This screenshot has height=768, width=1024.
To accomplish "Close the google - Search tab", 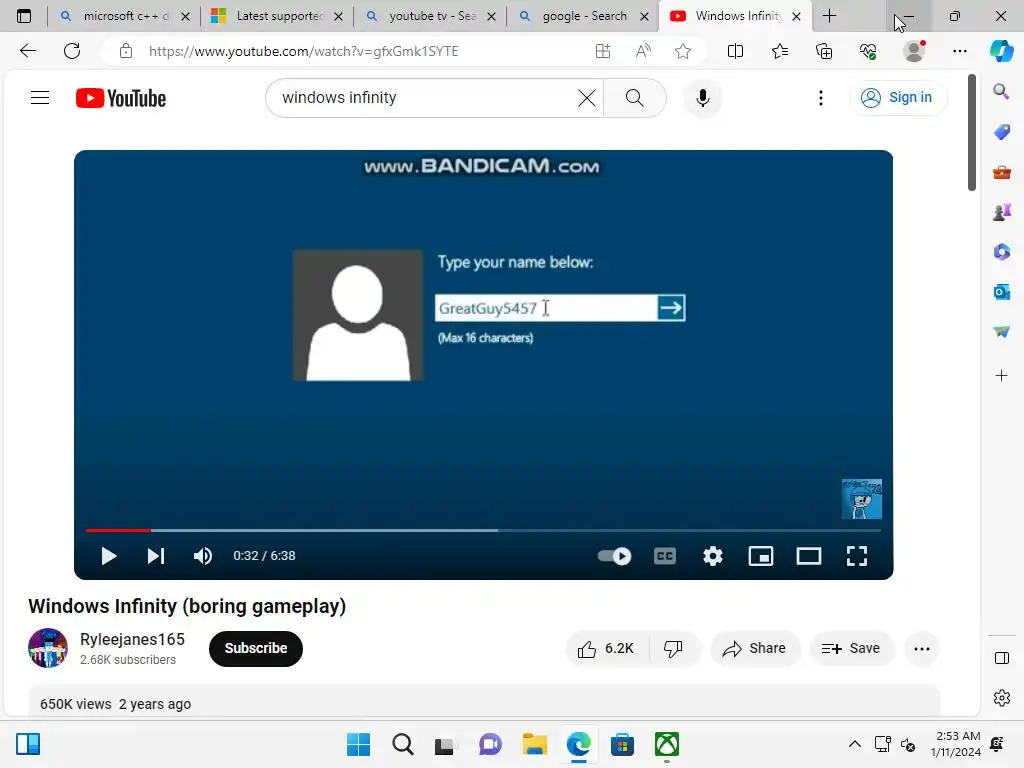I will point(644,16).
